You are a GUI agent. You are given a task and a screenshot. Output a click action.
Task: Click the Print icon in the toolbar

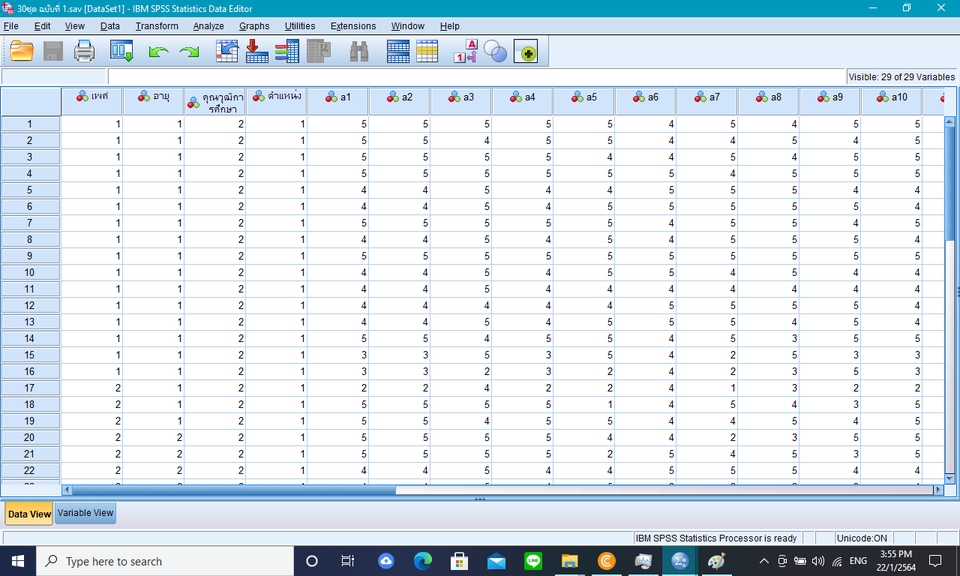(x=84, y=51)
